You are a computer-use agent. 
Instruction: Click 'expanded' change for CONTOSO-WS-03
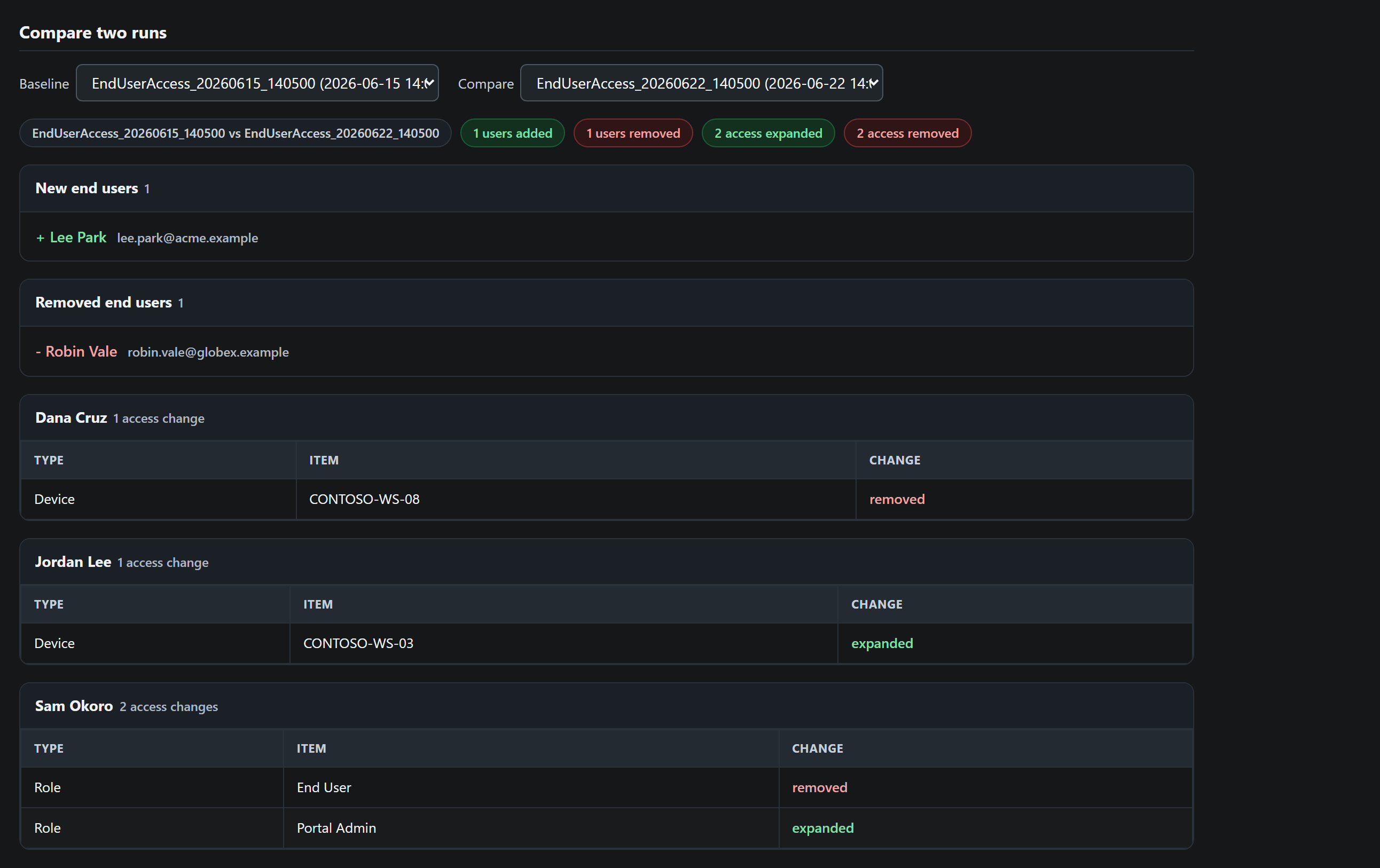(882, 643)
